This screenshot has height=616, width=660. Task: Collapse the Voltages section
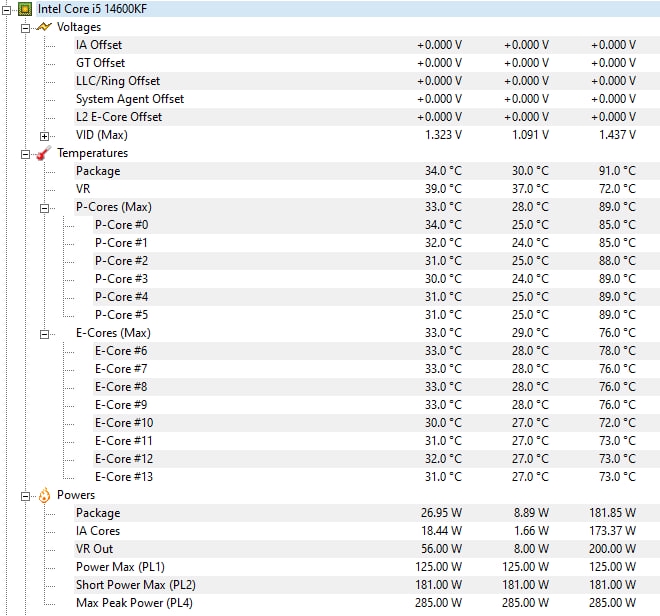25,28
